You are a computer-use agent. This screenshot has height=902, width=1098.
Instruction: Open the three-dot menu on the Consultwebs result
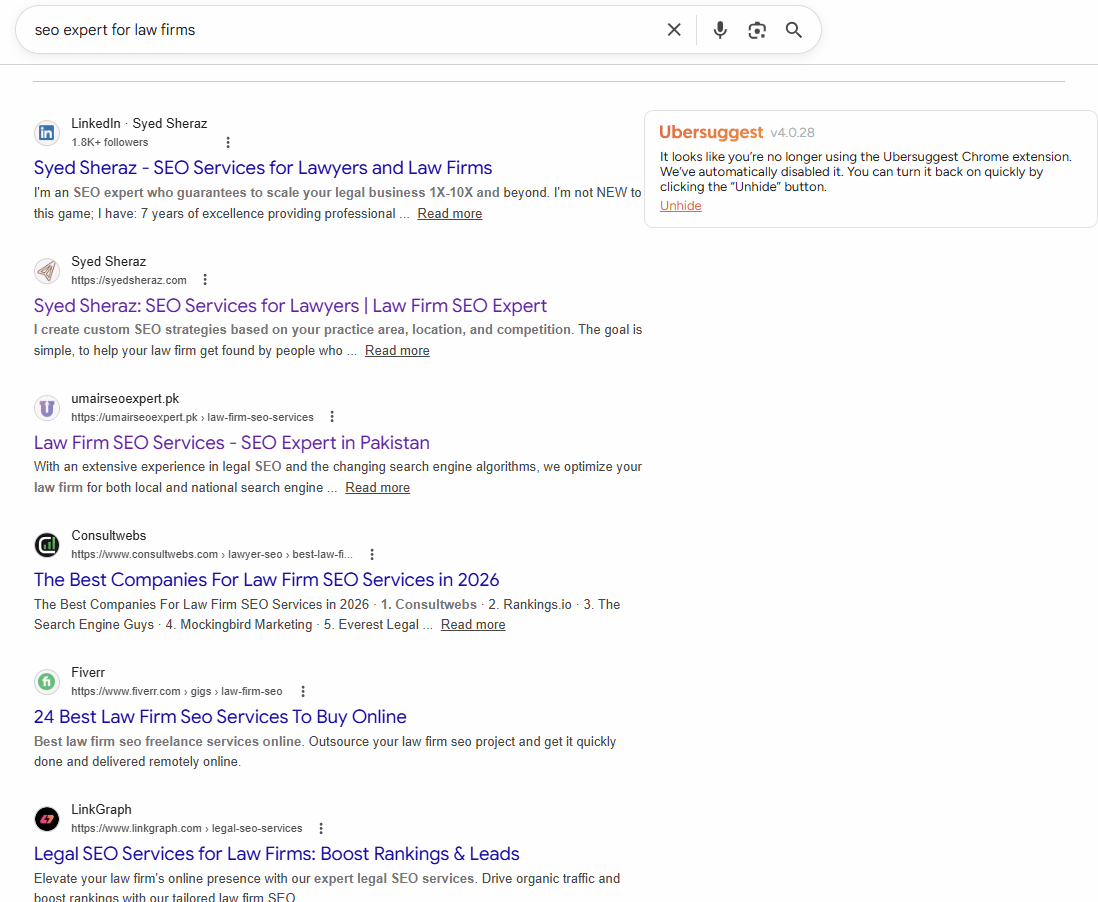click(371, 553)
